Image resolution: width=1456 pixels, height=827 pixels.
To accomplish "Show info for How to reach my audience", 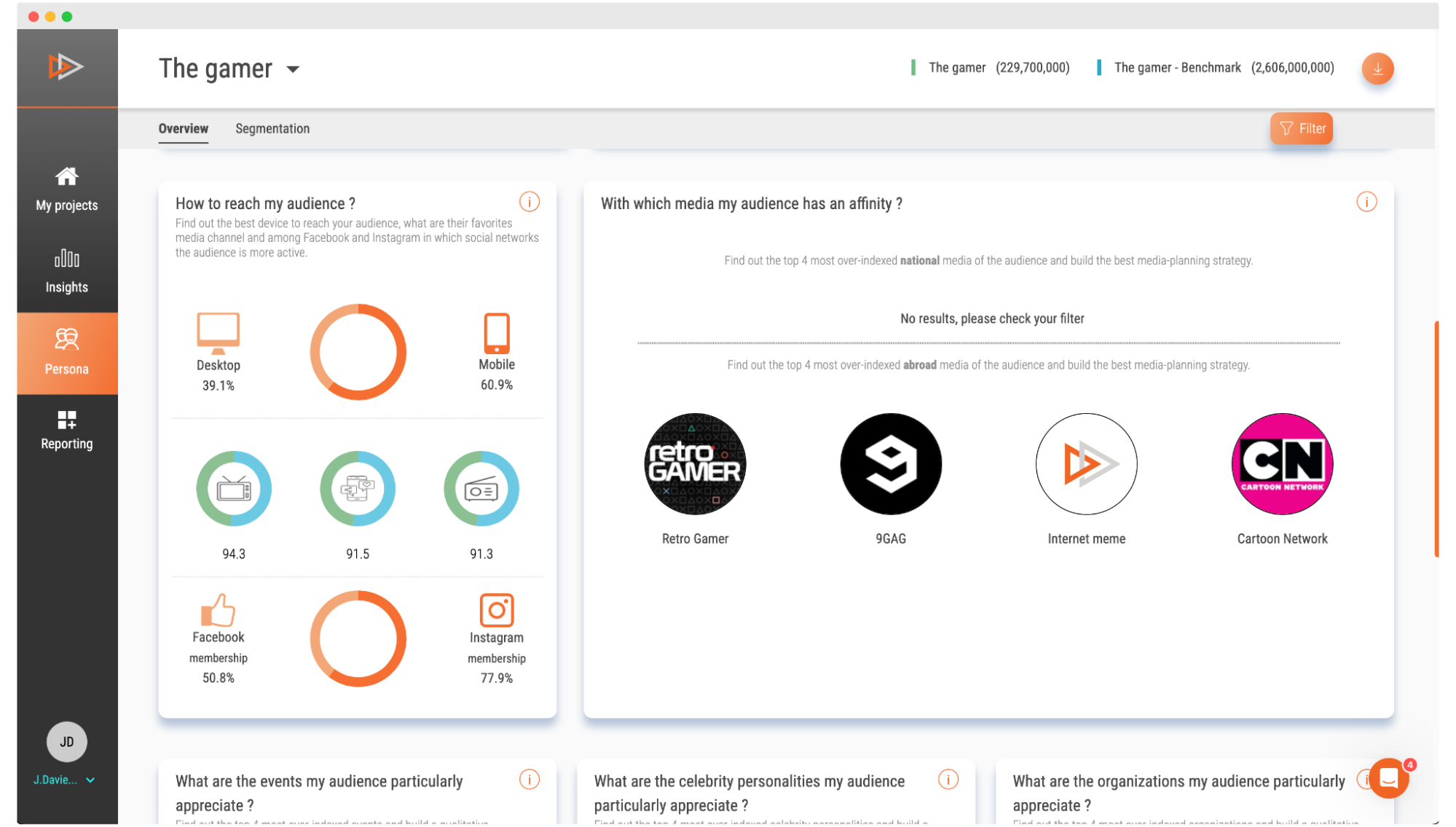I will tap(530, 202).
